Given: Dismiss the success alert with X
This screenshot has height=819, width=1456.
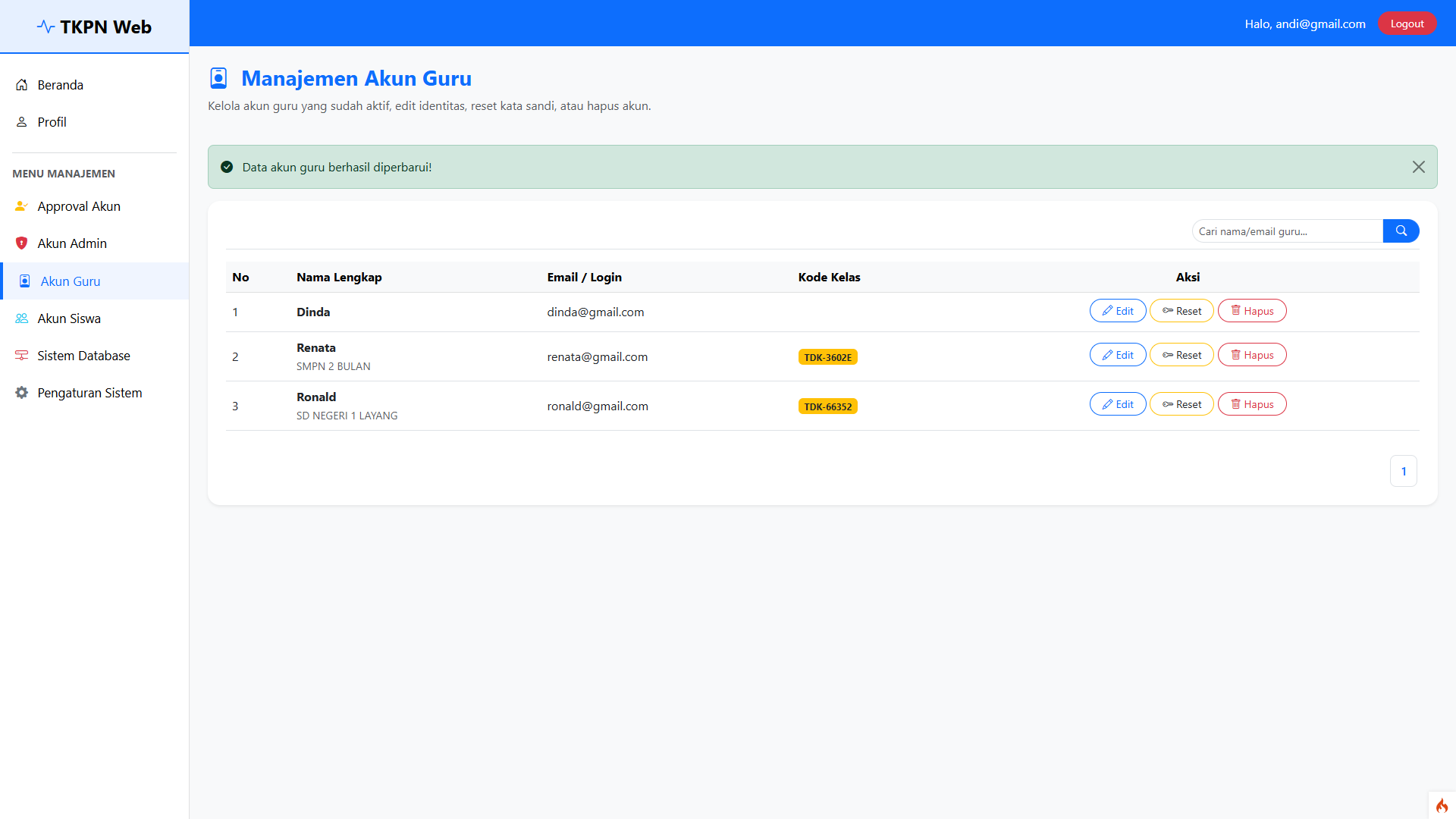Looking at the screenshot, I should (x=1418, y=167).
